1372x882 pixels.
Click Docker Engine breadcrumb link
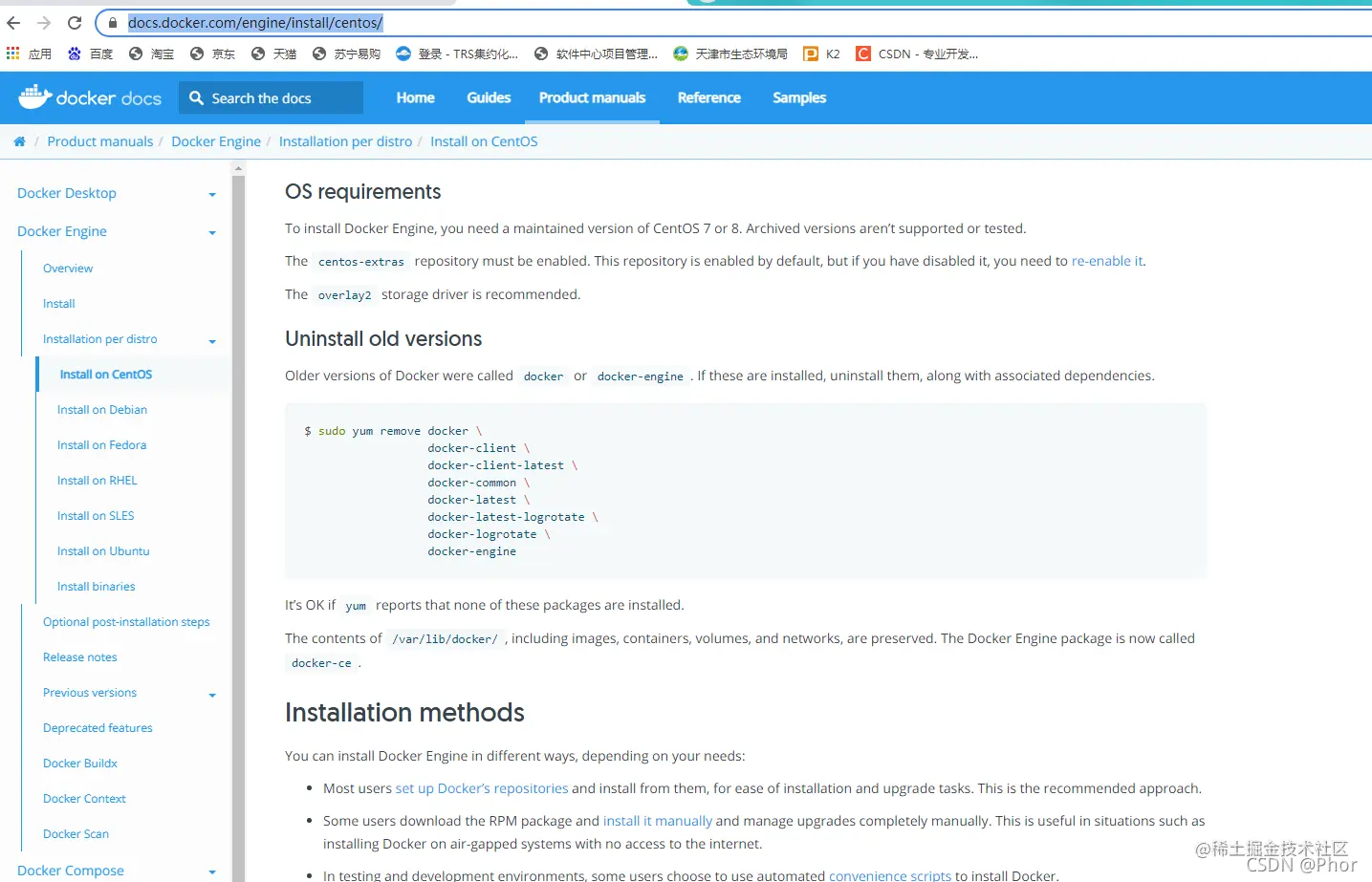point(216,141)
